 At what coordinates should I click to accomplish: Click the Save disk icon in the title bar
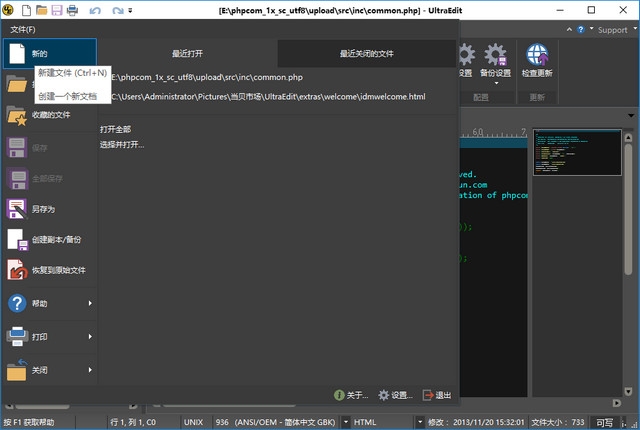[57, 10]
